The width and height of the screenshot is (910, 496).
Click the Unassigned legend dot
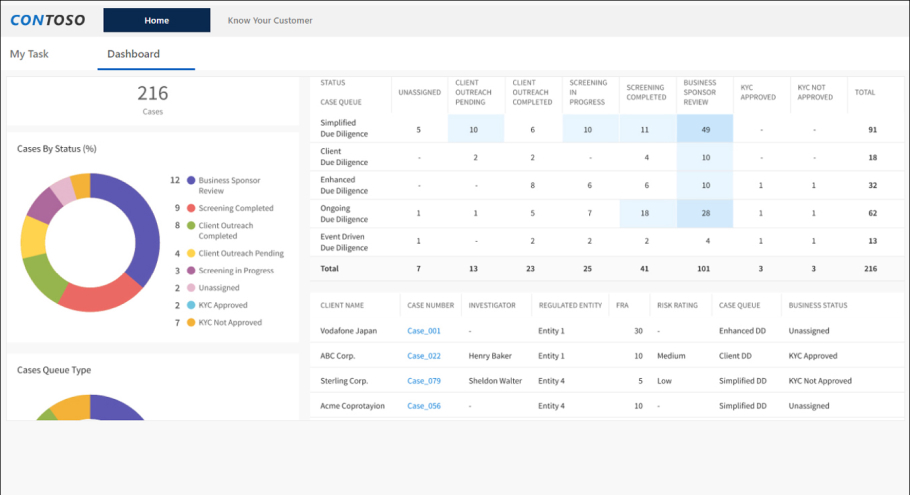coord(190,288)
